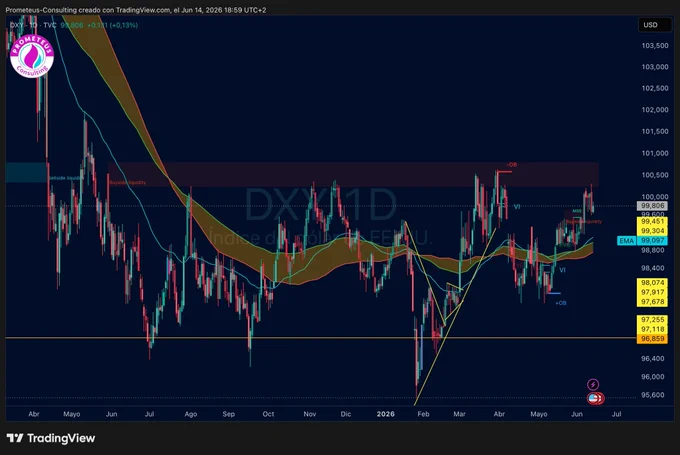
Task: Click the 2026 year label on time axis
Action: (386, 414)
